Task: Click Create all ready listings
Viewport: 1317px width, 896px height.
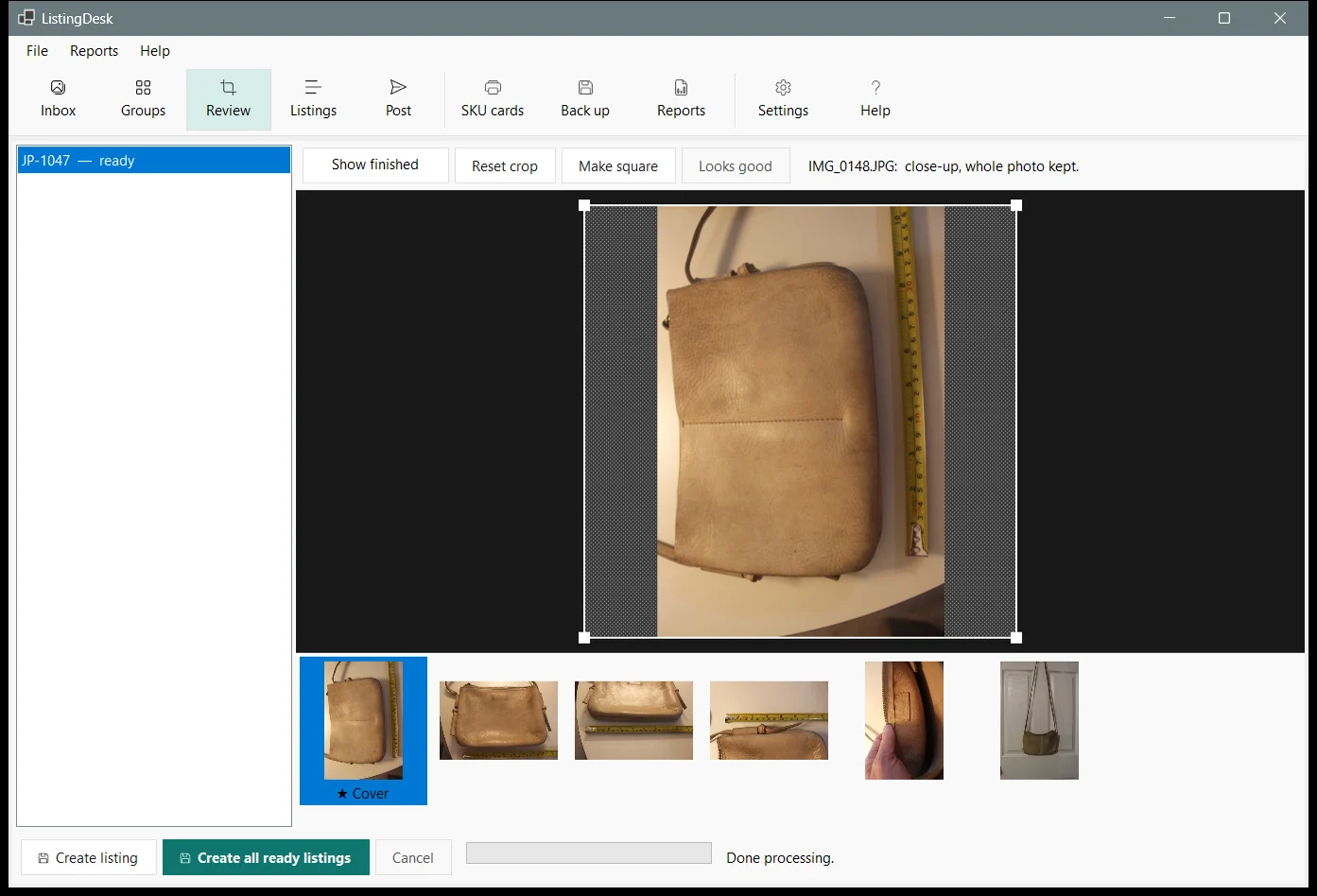Action: [266, 857]
